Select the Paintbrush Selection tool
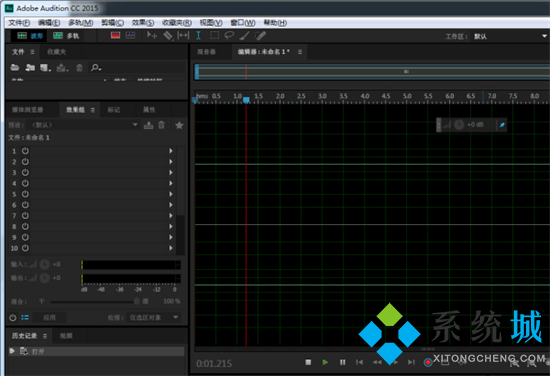Screen dimensions: 550x376 pos(244,35)
